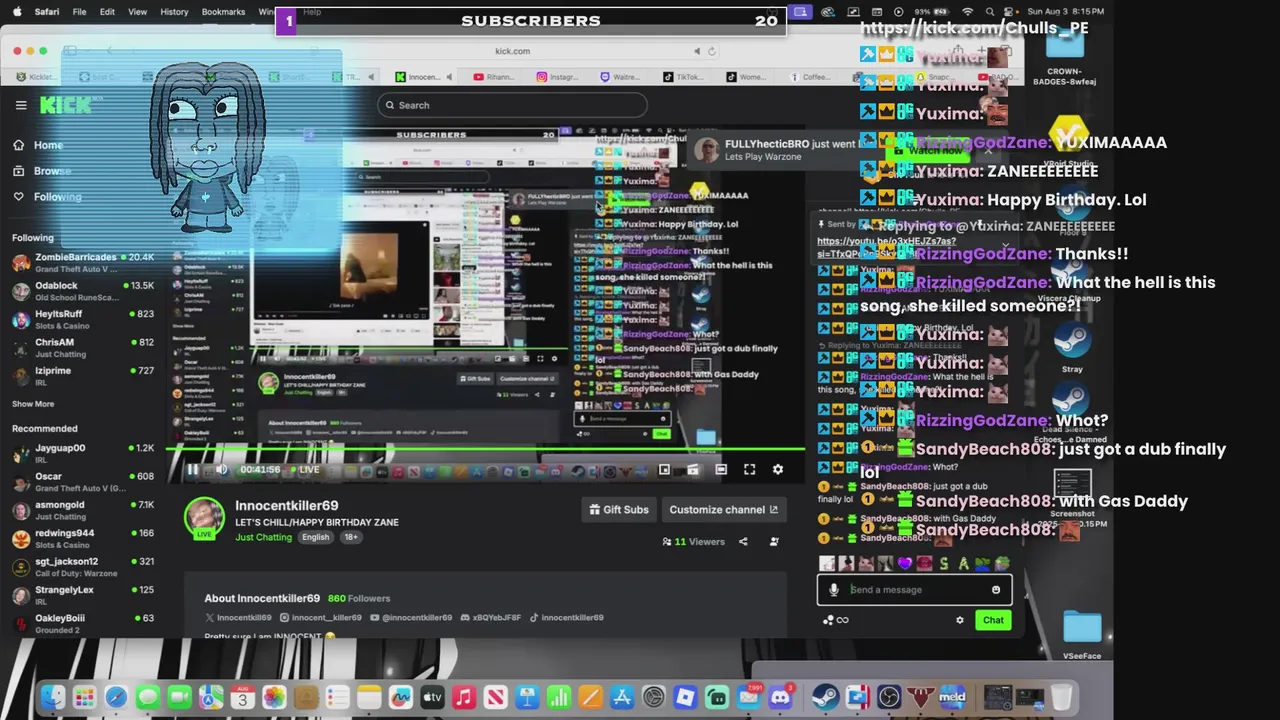Image resolution: width=1280 pixels, height=720 pixels.
Task: Open ZombieBarricades channel in Following
Action: click(x=82, y=262)
